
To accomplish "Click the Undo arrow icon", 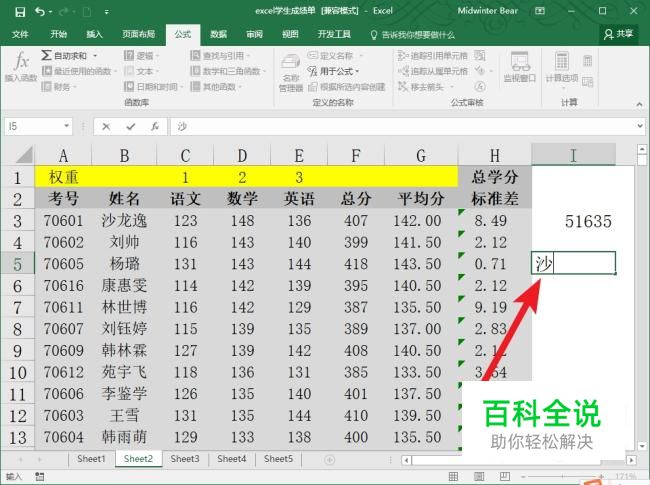I will pos(40,12).
